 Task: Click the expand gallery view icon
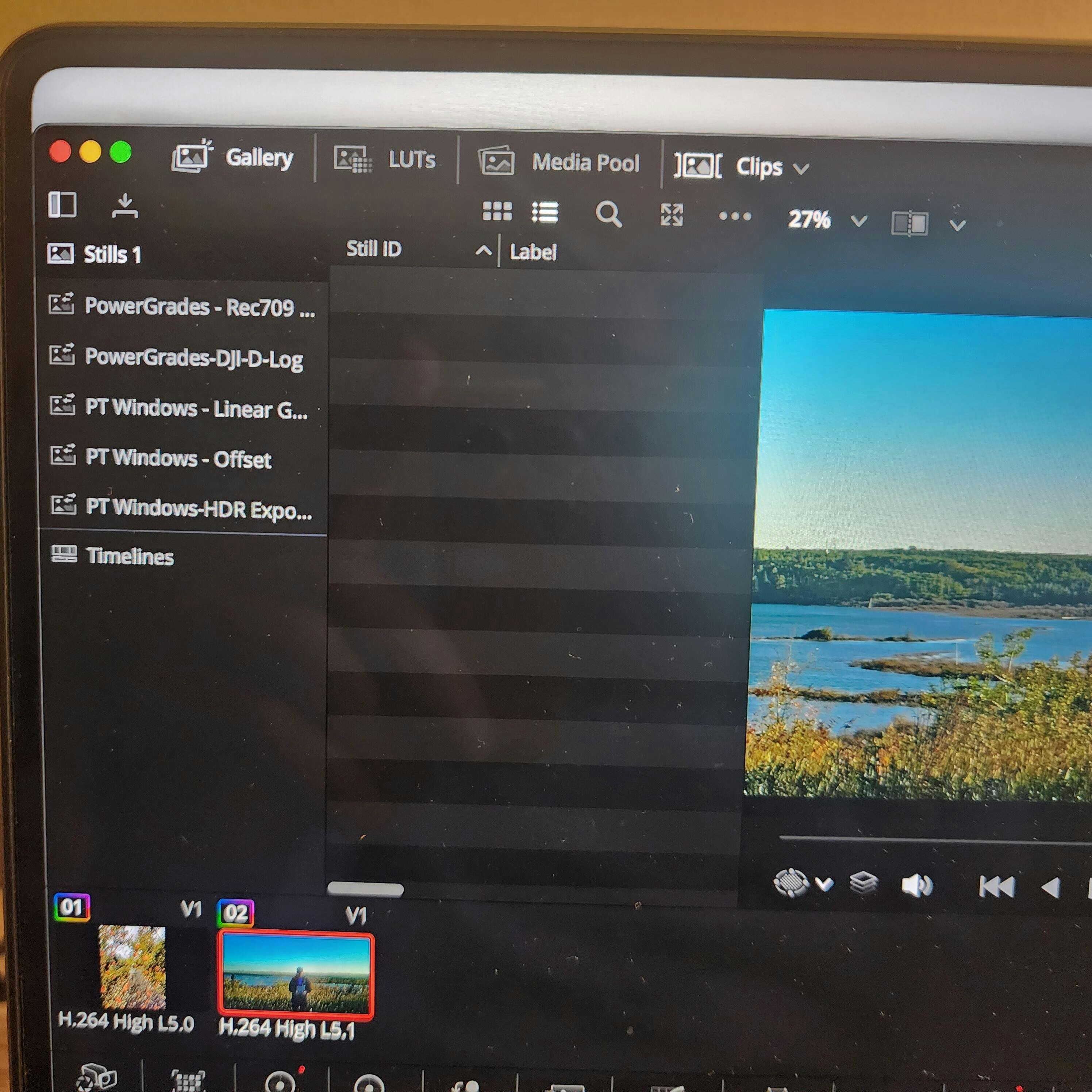(x=672, y=215)
